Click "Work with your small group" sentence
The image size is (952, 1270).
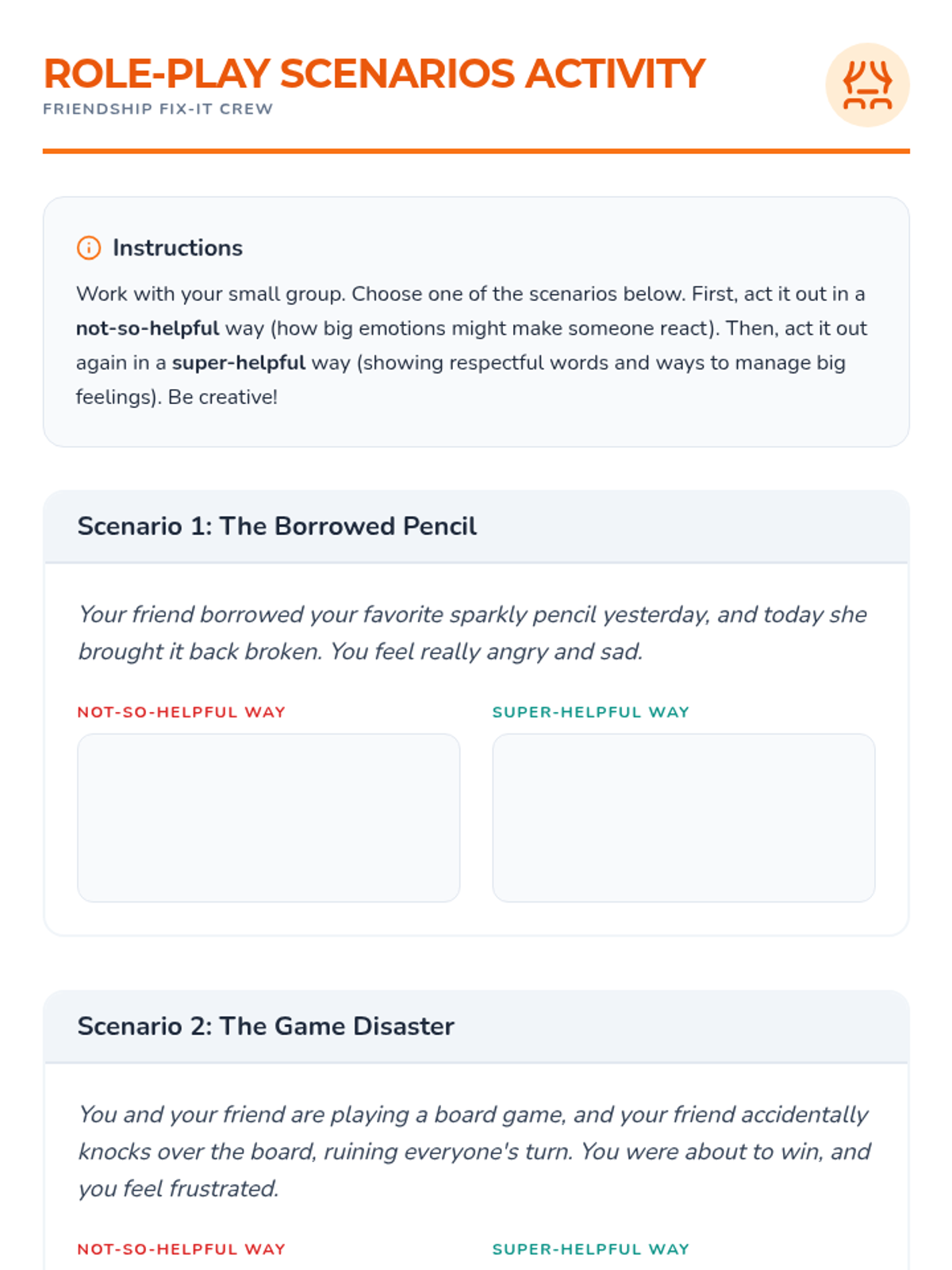[210, 294]
